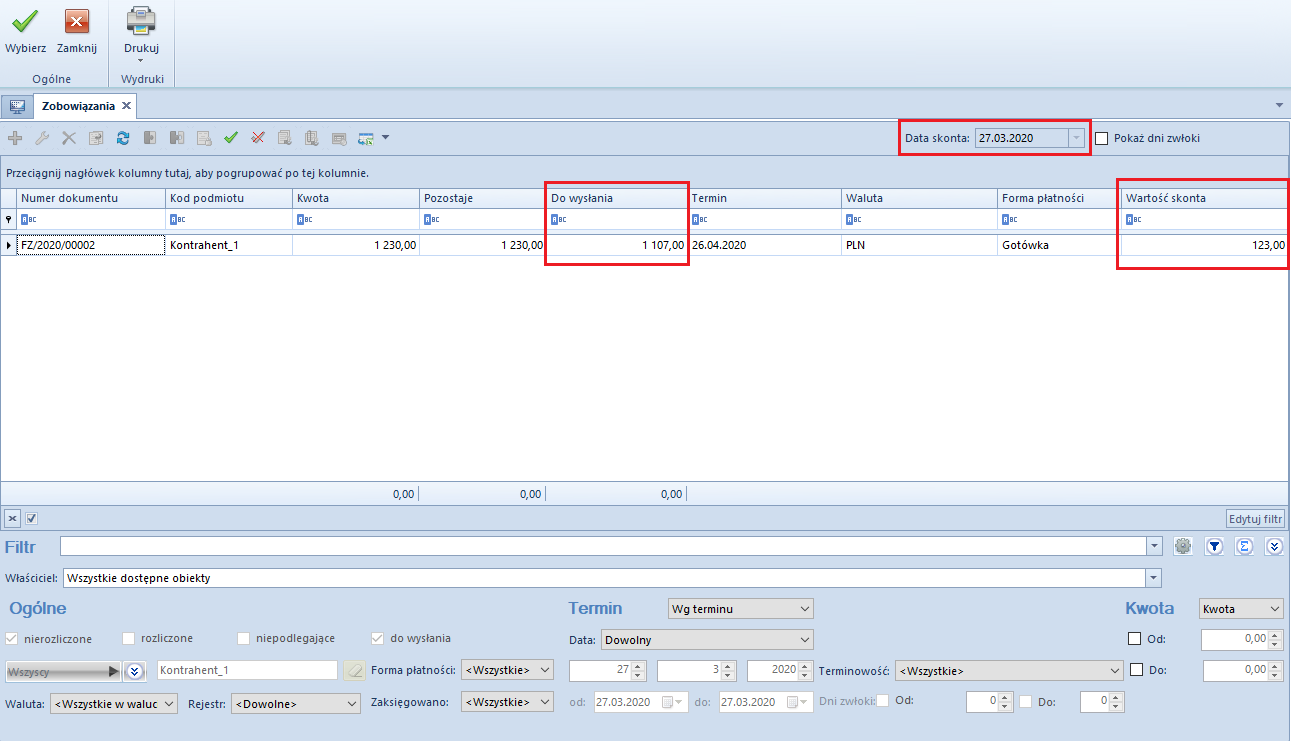This screenshot has width=1291, height=741.
Task: Click the filter icon under Termin header
Action: [699, 220]
